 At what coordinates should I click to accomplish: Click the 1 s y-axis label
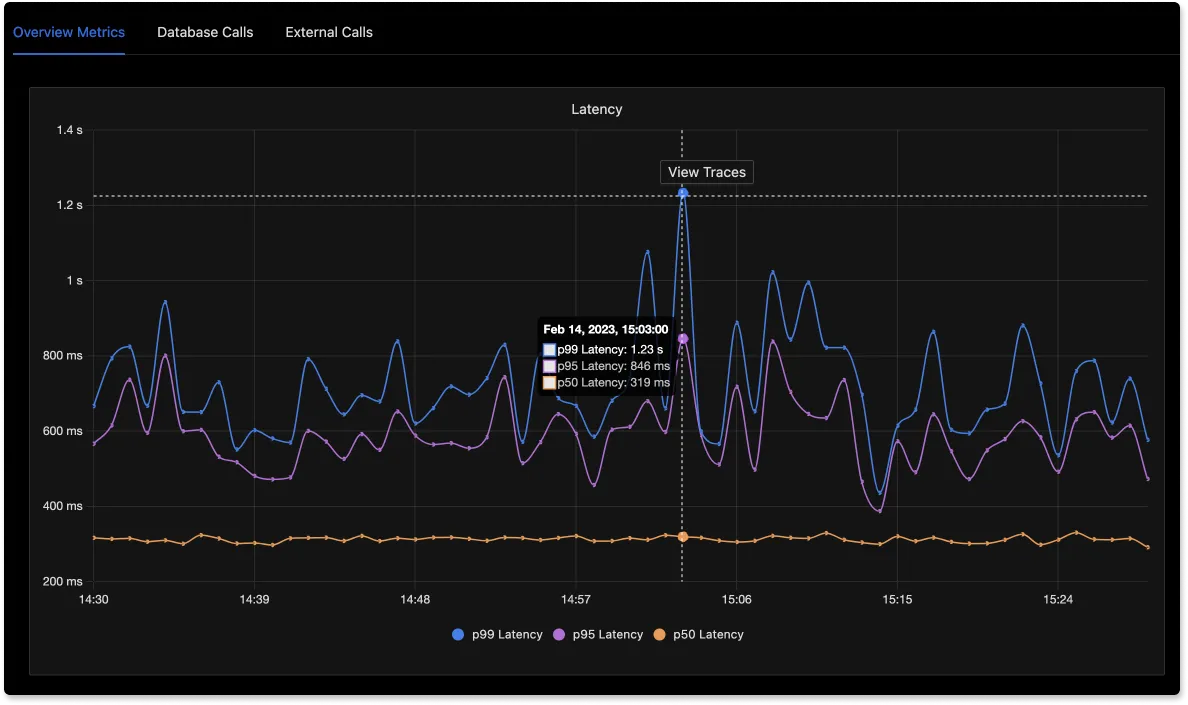click(x=74, y=281)
